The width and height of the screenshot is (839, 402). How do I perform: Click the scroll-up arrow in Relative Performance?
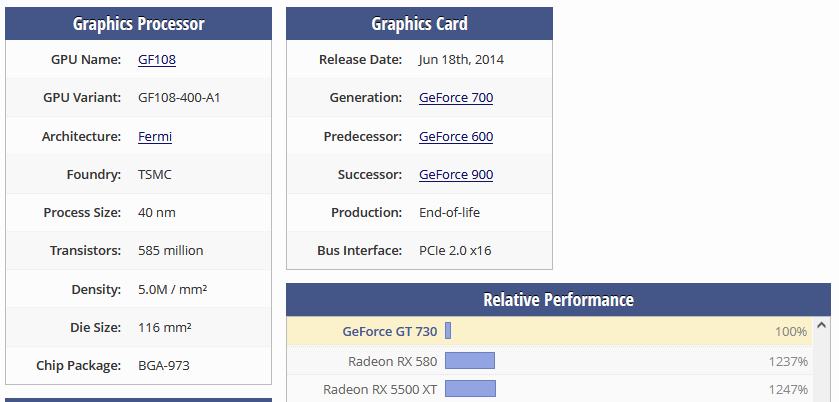(821, 325)
